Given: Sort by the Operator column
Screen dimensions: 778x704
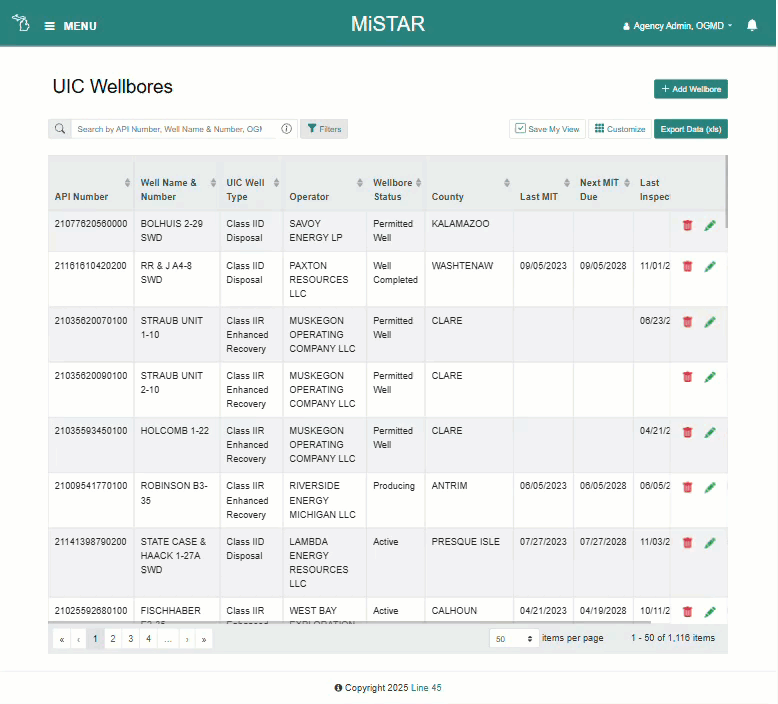Looking at the screenshot, I should coord(360,183).
